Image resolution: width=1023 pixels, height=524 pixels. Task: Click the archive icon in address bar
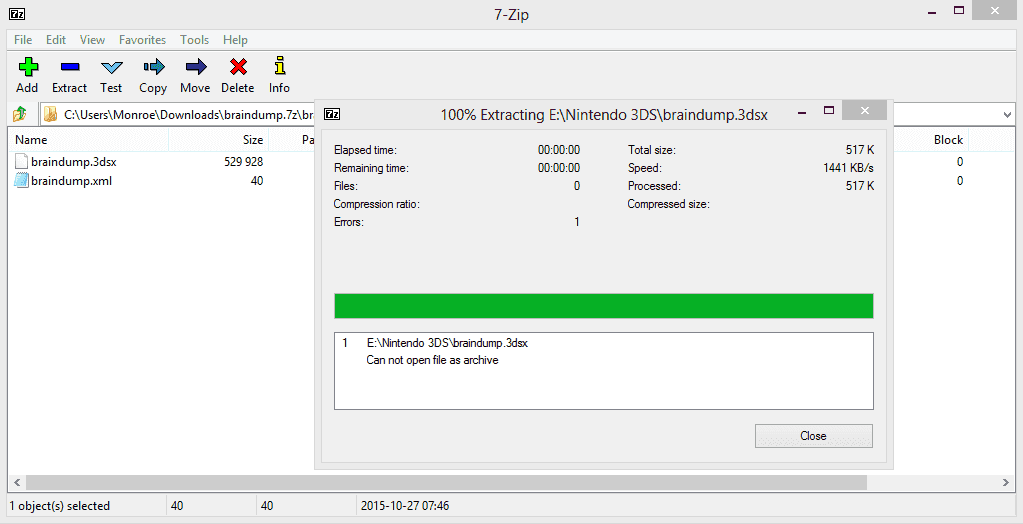[50, 114]
